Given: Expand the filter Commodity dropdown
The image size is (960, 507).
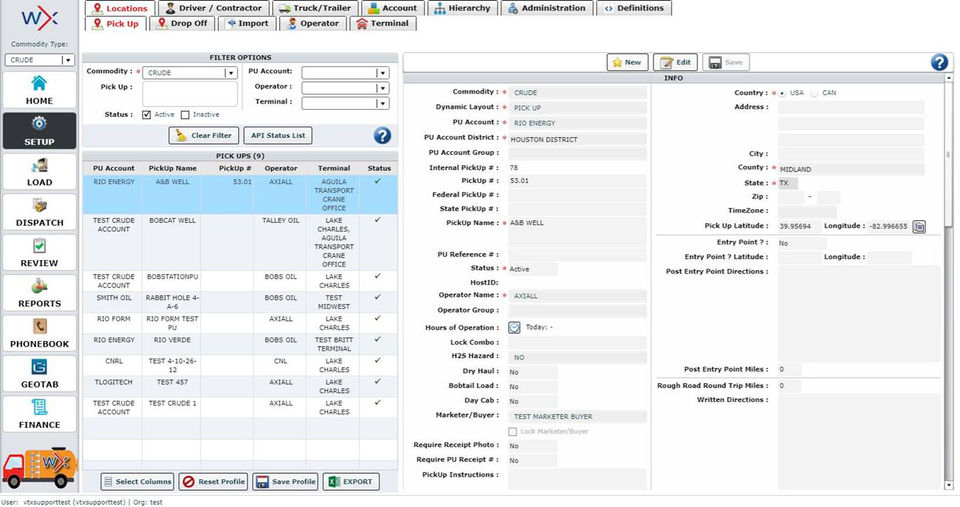Looking at the screenshot, I should [231, 73].
